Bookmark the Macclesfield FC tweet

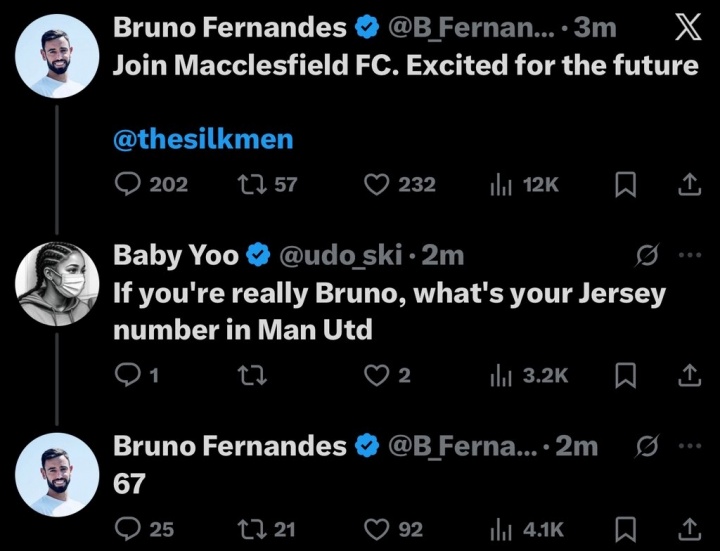pyautogui.click(x=626, y=185)
